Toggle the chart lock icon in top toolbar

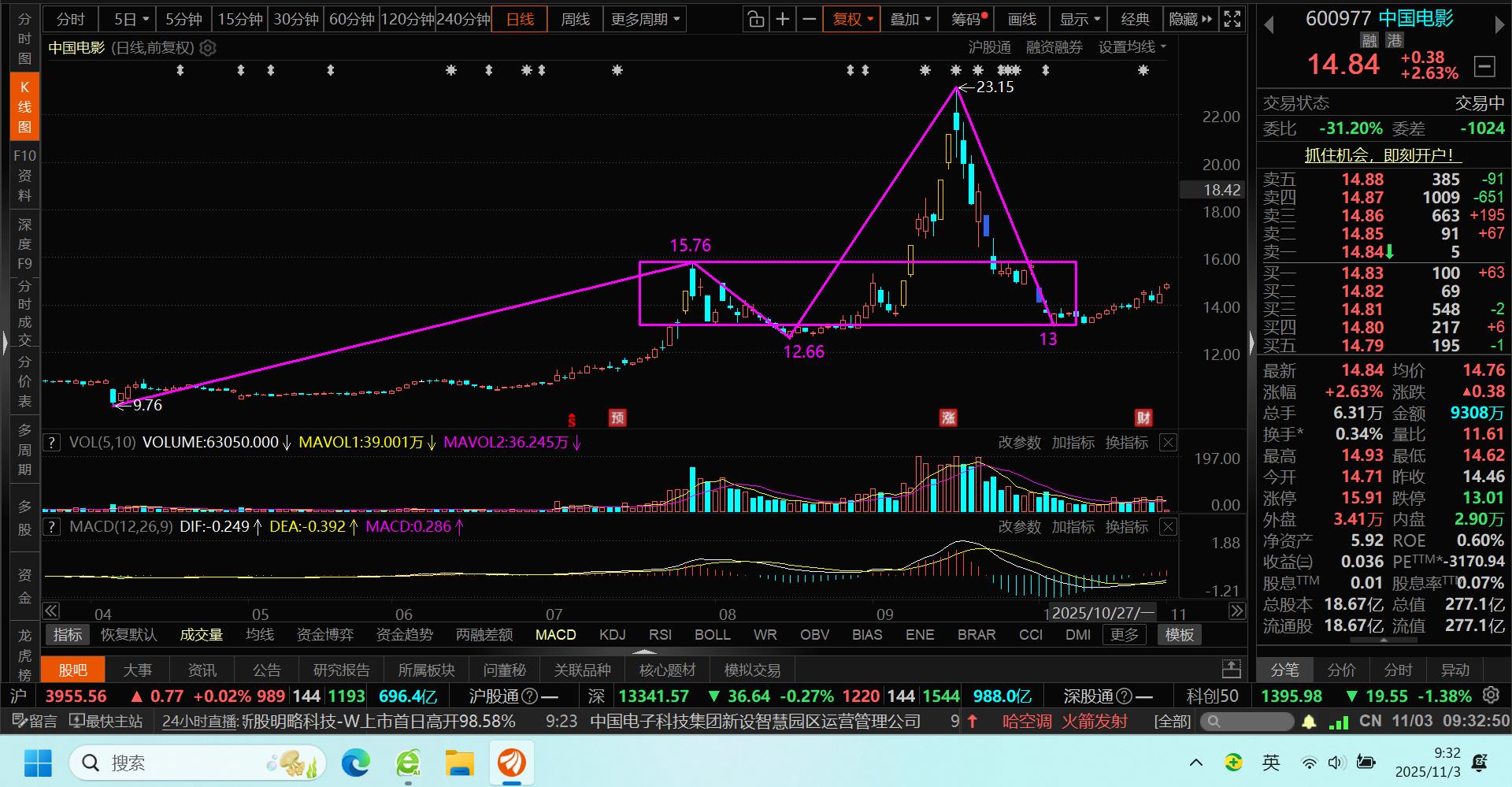756,20
